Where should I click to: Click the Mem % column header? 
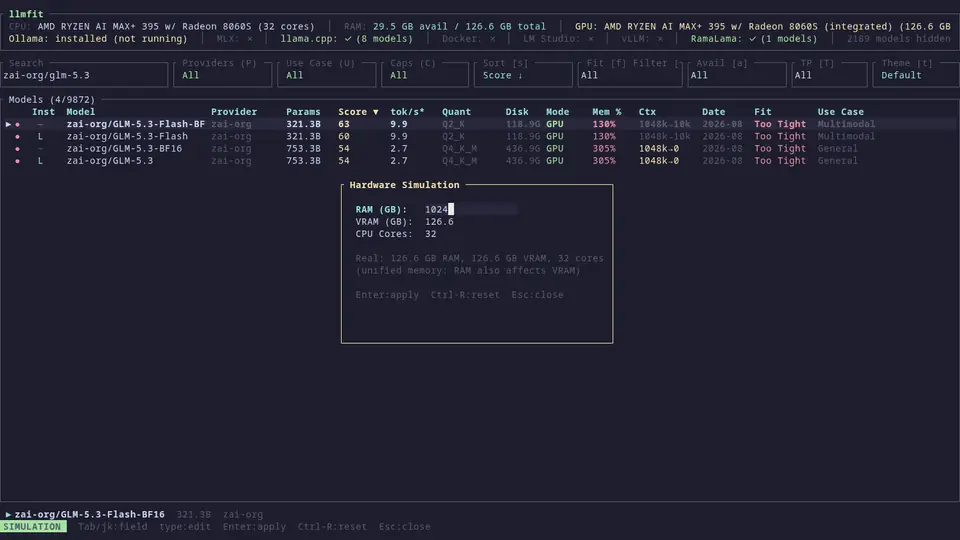pyautogui.click(x=607, y=112)
